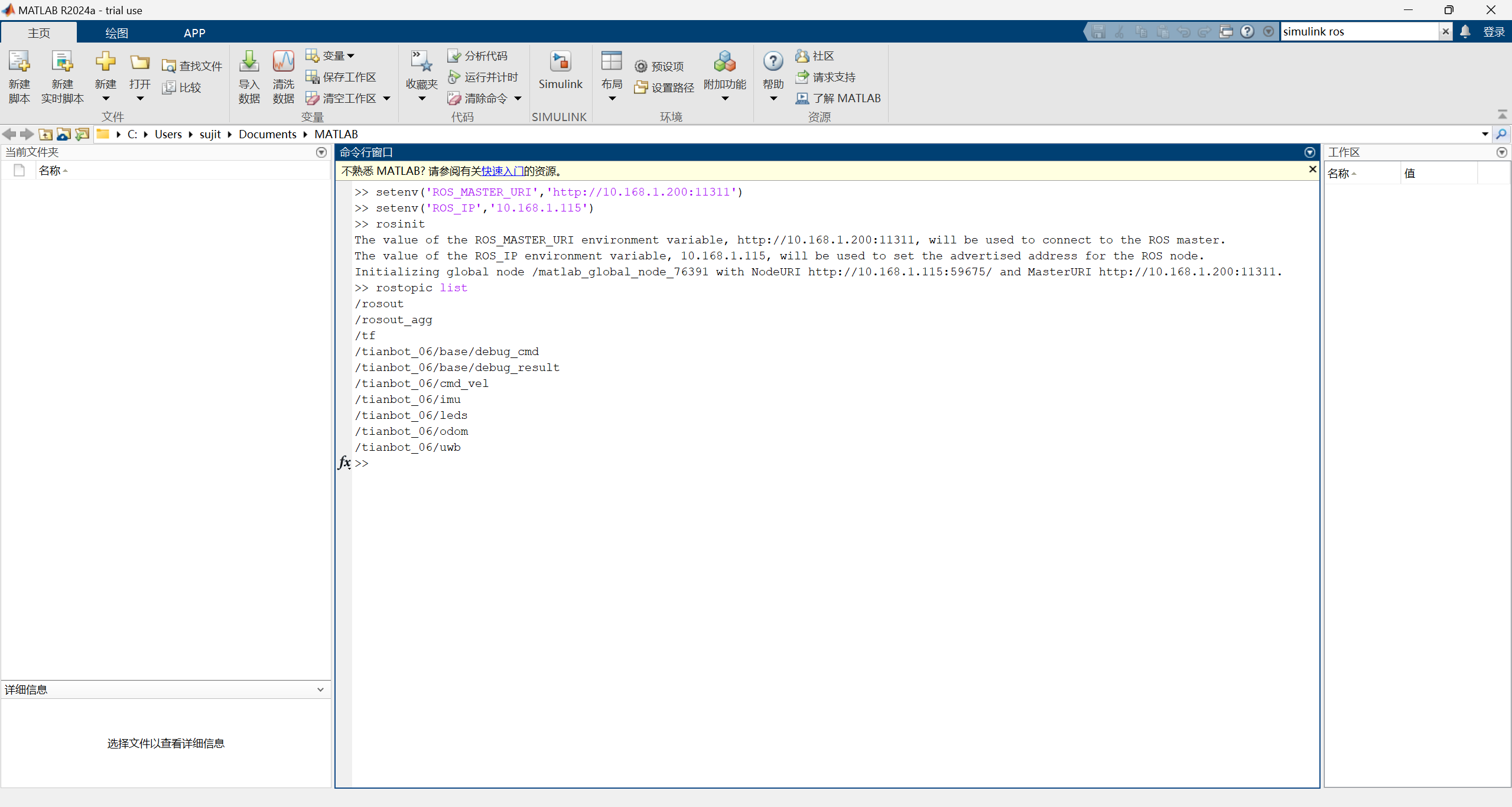Viewport: 1512px width, 807px height.
Task: Click the notification bell icon
Action: tap(1465, 31)
